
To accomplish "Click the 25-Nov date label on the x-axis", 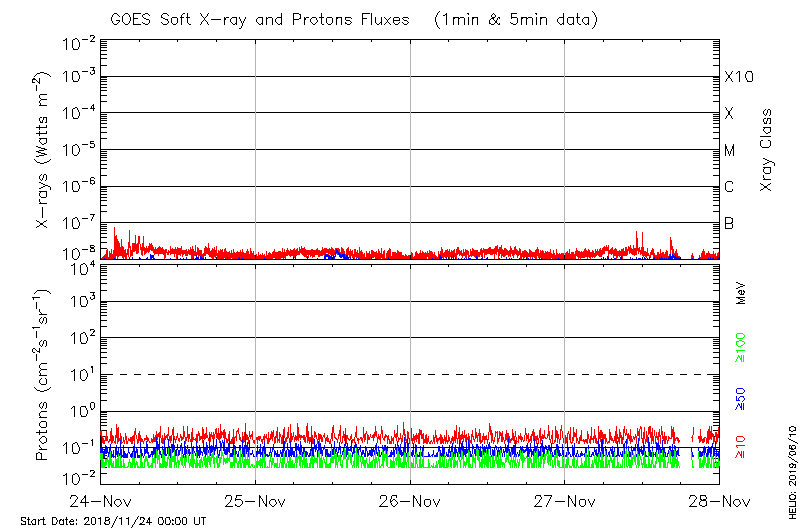I will pyautogui.click(x=255, y=500).
